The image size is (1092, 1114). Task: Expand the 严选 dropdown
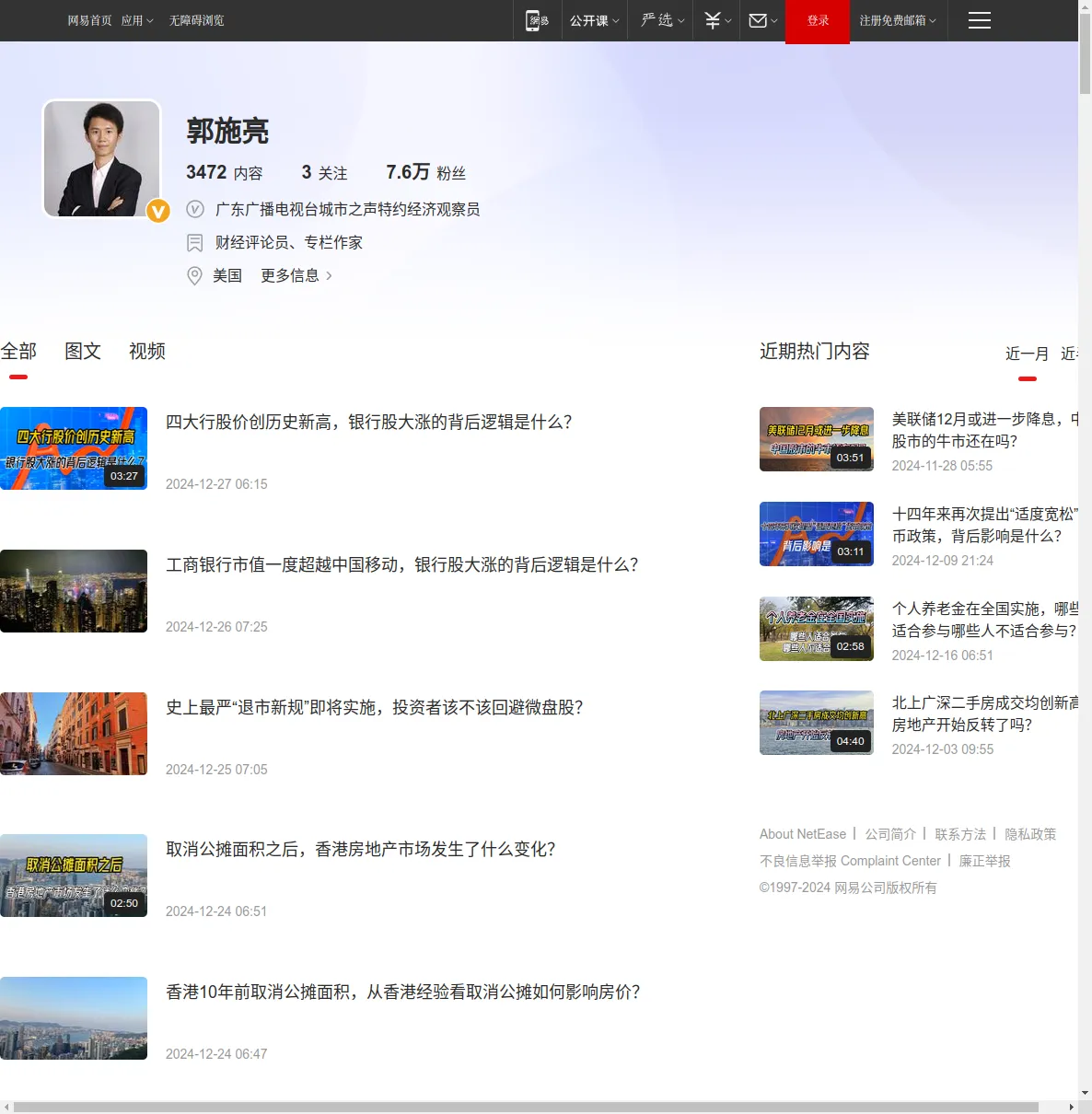pos(663,20)
